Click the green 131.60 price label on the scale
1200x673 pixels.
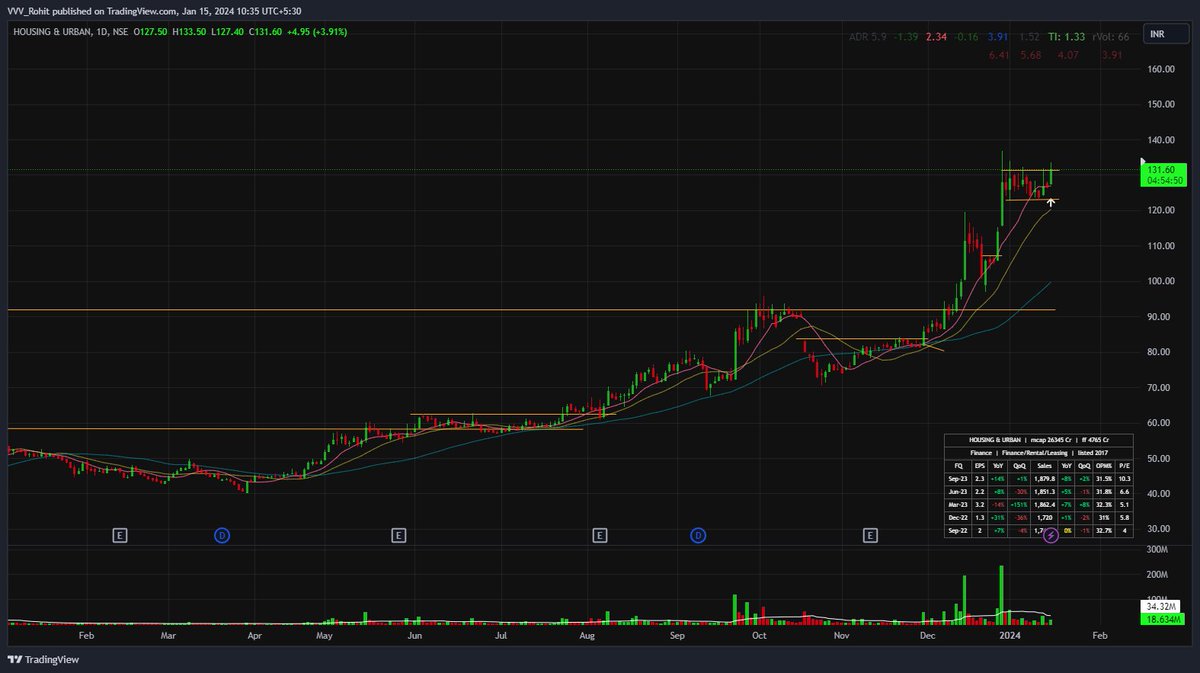point(1163,170)
